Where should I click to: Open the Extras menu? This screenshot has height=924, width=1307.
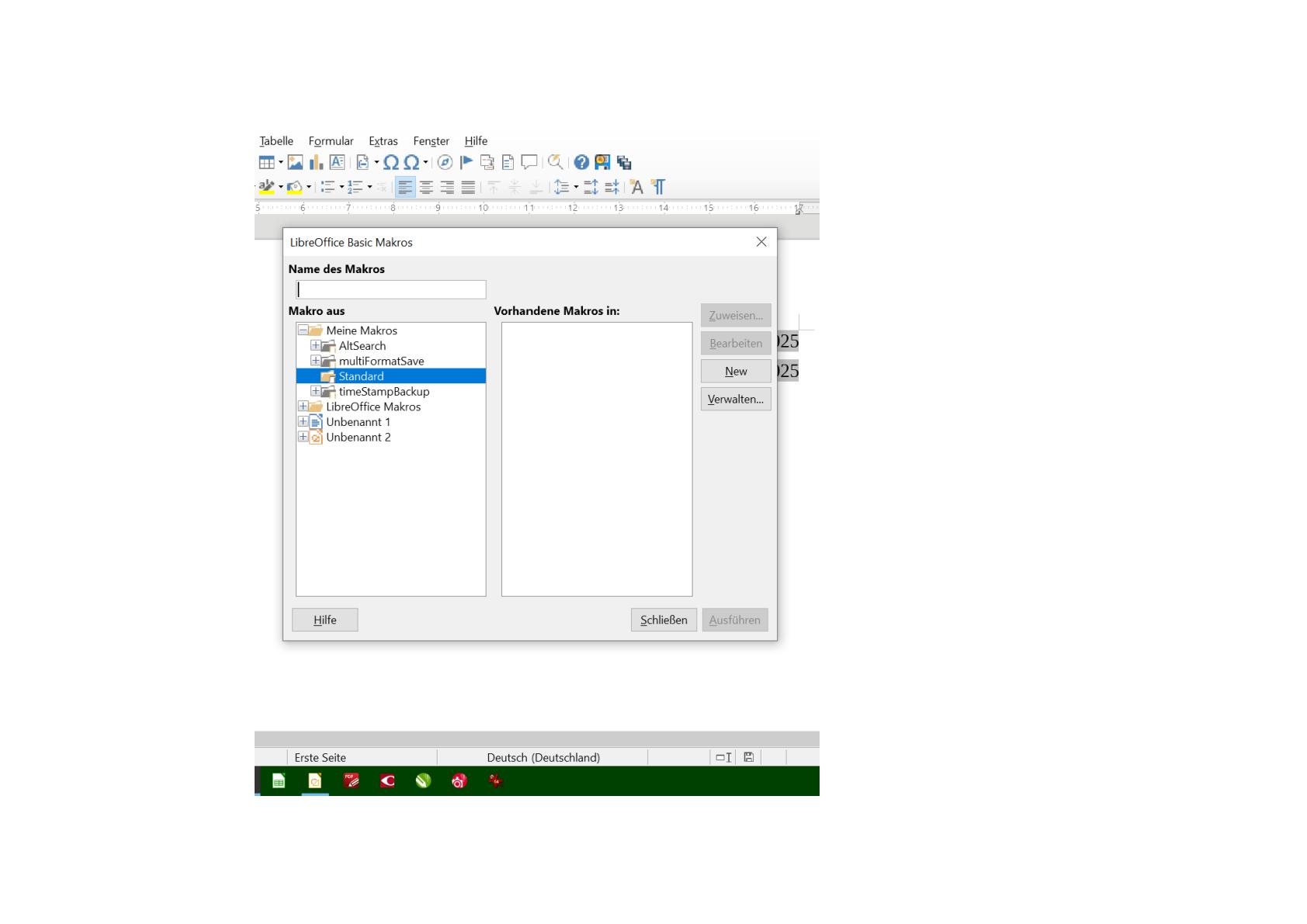coord(383,141)
